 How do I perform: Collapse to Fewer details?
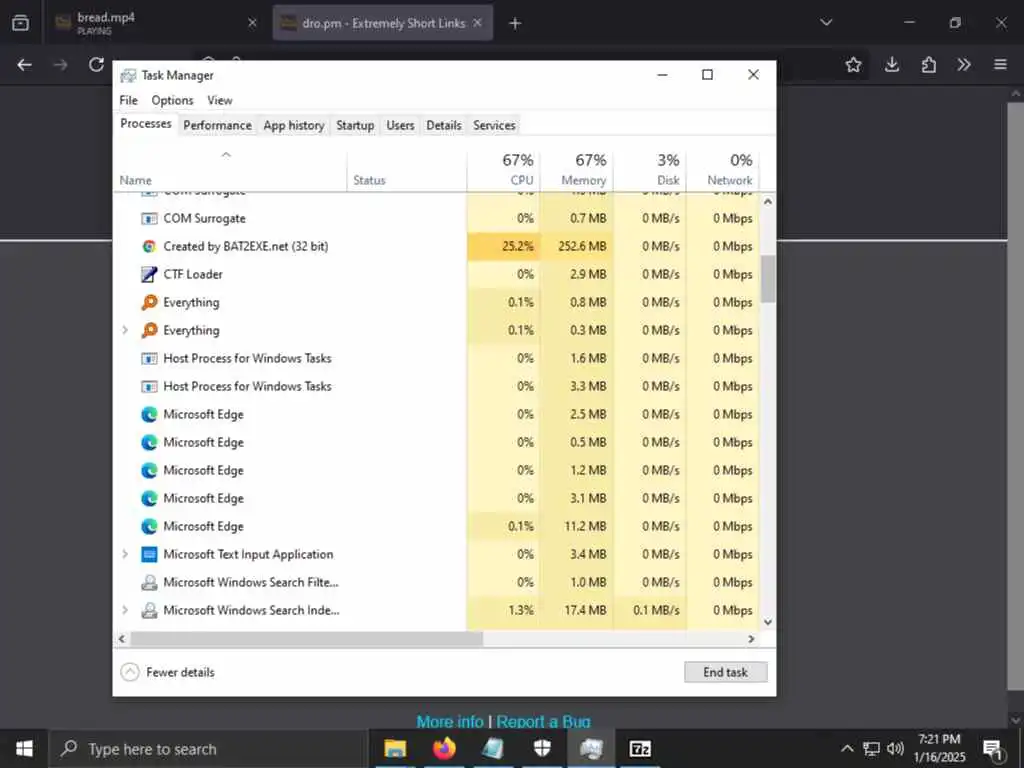(168, 672)
